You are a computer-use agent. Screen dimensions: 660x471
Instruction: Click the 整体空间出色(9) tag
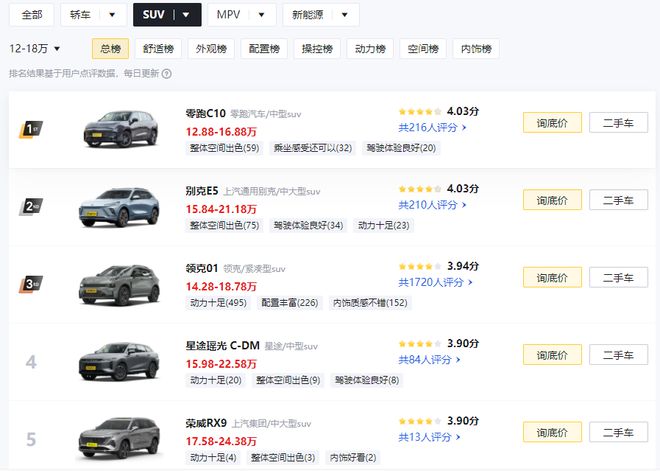(x=288, y=380)
